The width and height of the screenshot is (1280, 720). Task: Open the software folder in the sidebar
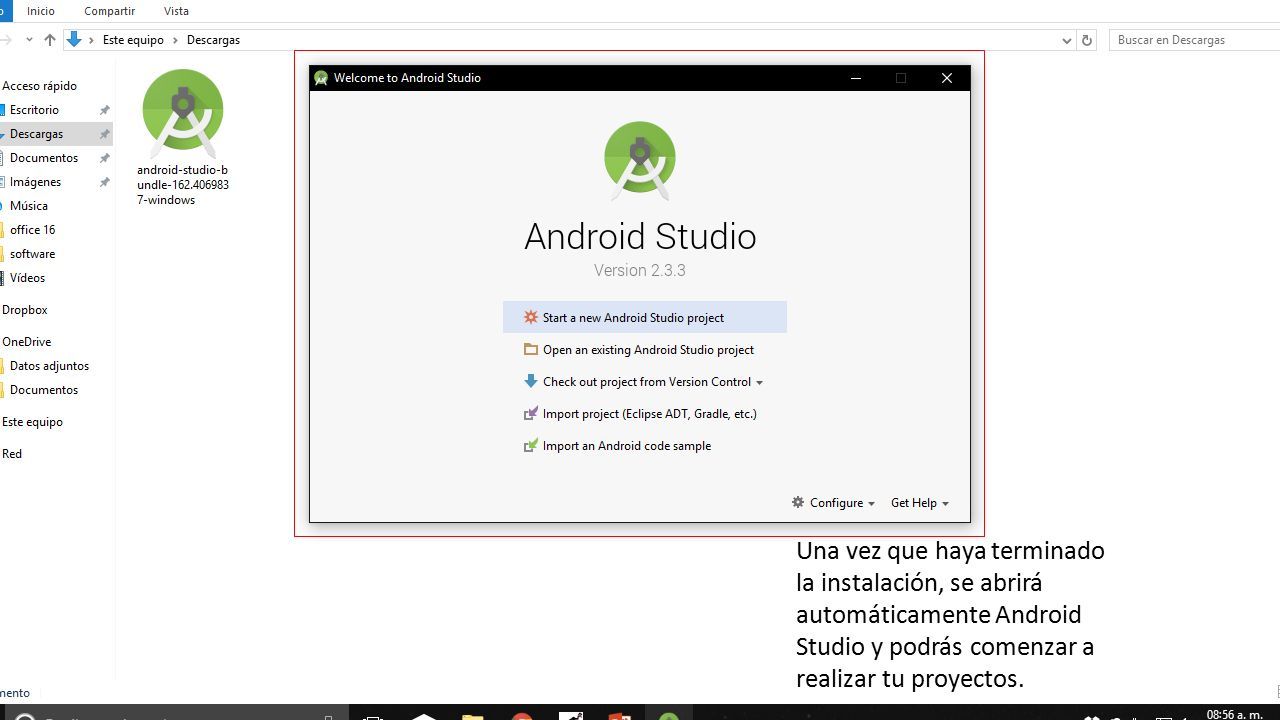33,254
